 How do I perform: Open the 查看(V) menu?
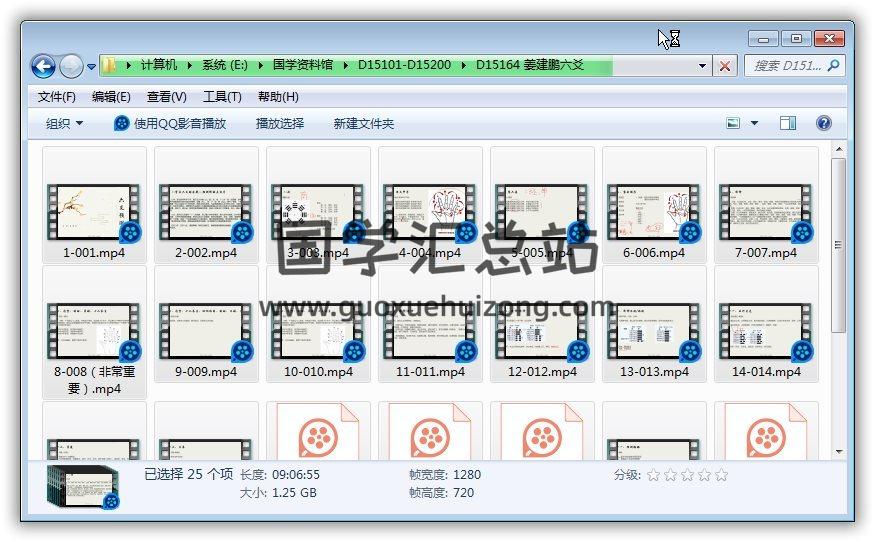(166, 97)
